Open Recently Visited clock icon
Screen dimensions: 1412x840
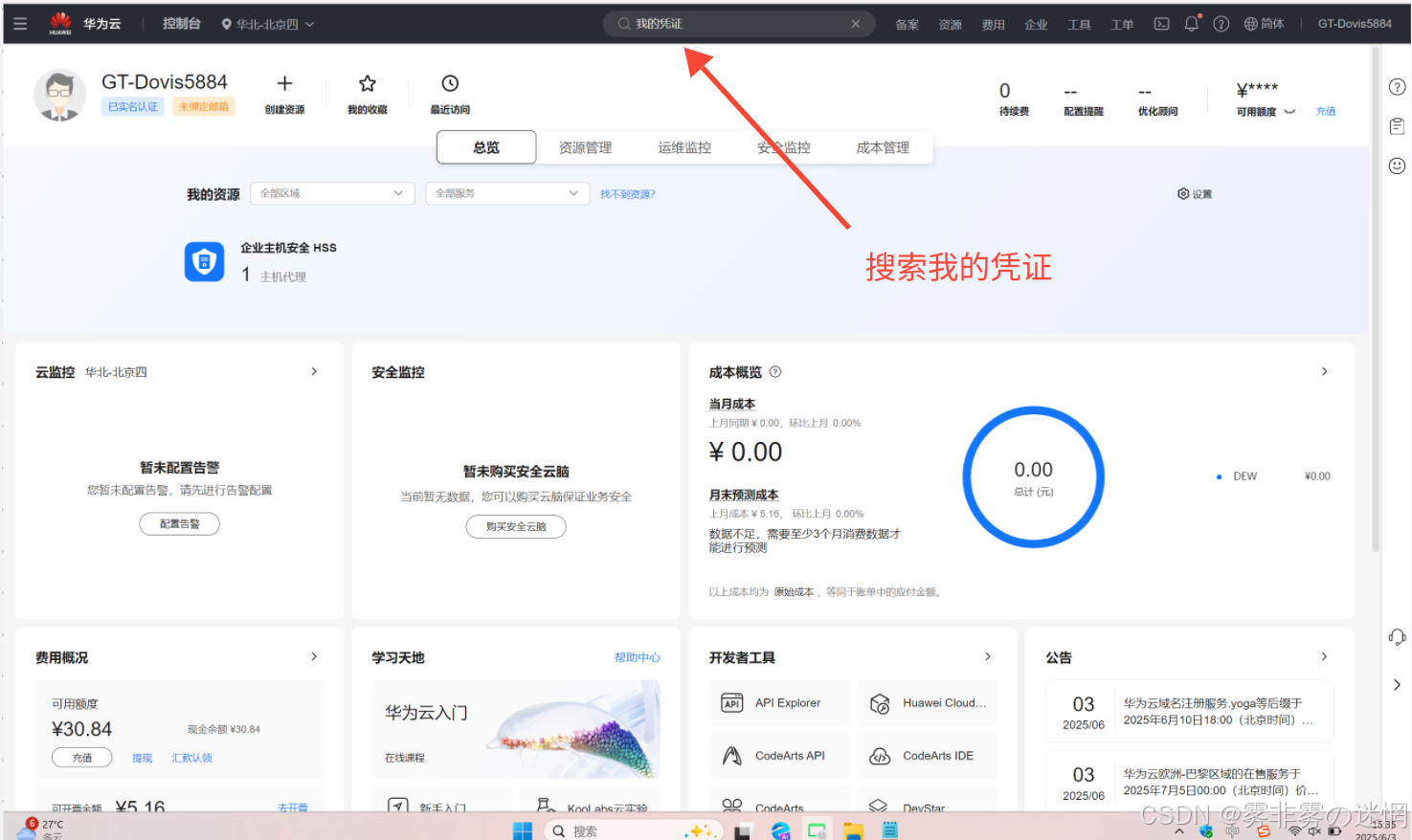tap(450, 84)
